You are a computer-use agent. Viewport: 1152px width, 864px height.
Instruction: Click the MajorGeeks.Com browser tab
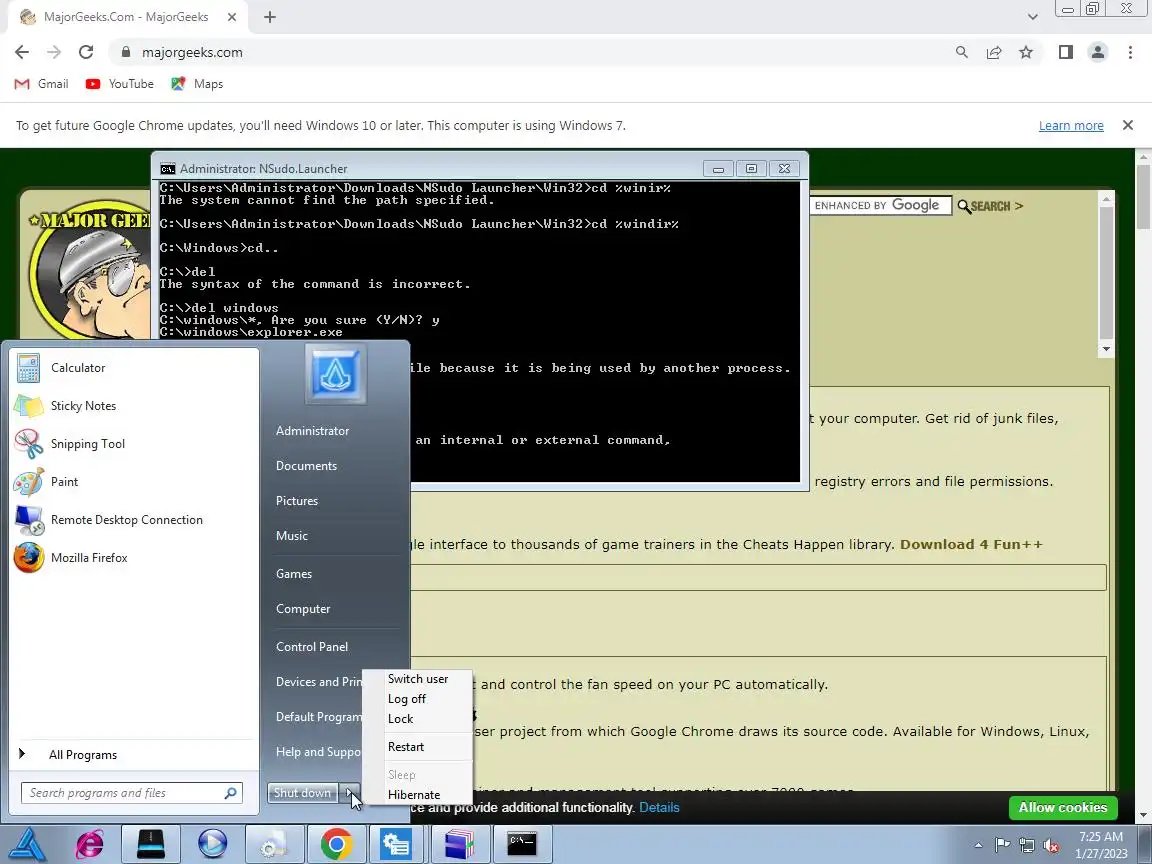tap(125, 17)
